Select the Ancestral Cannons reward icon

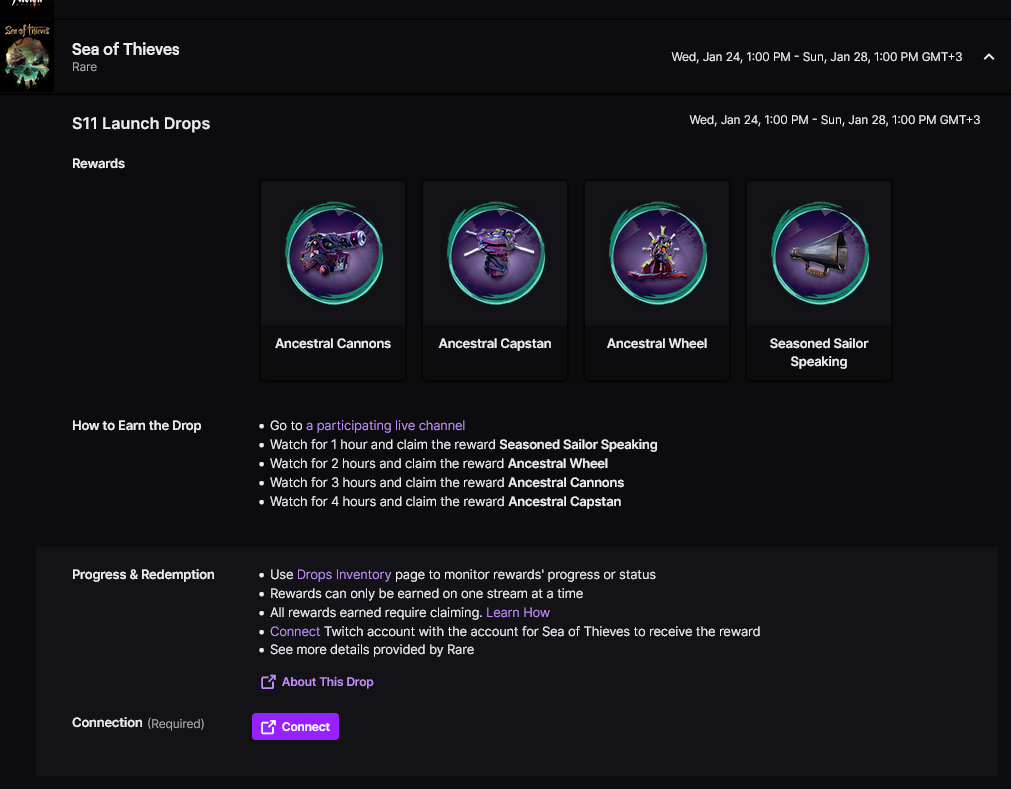pyautogui.click(x=334, y=253)
